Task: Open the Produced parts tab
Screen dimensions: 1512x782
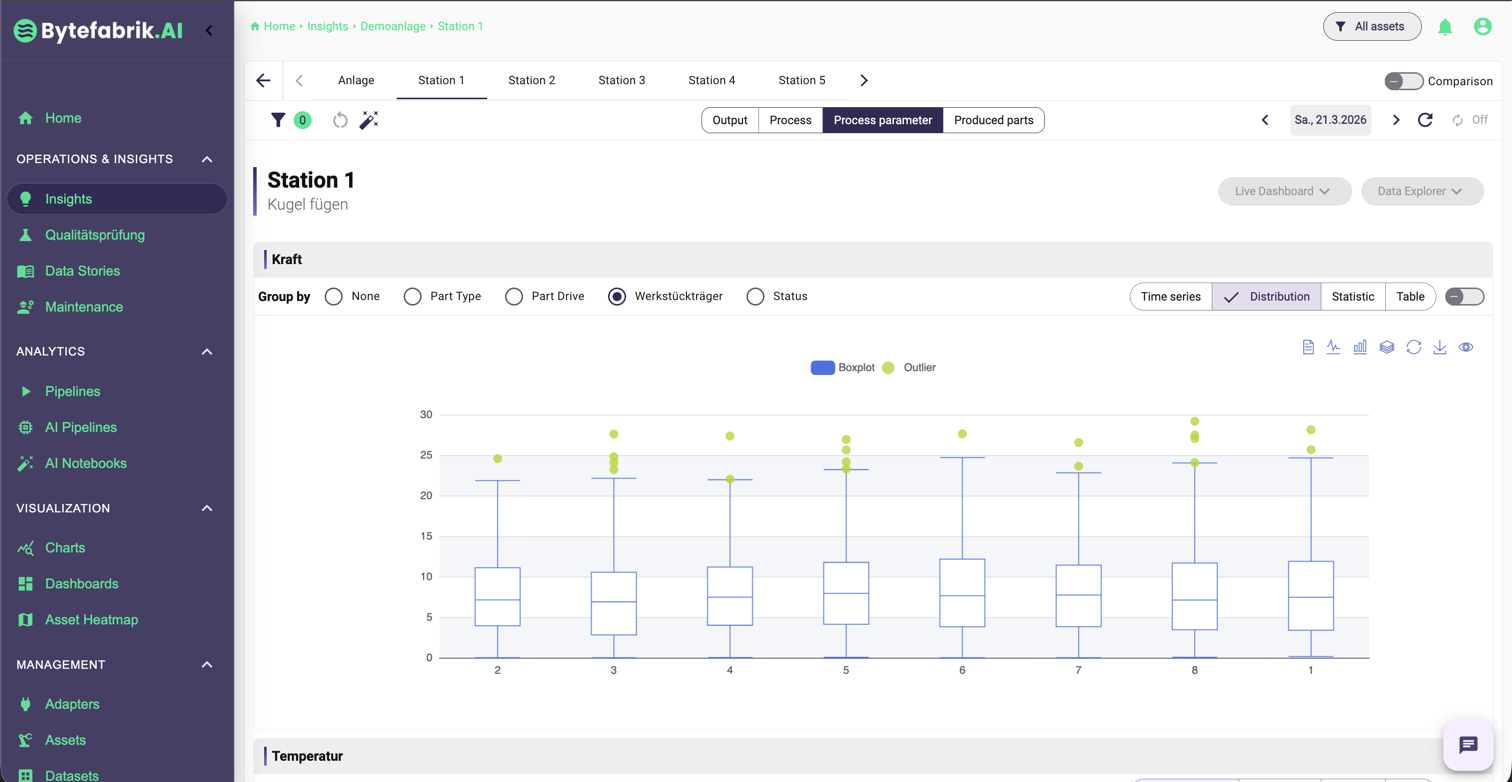Action: [x=993, y=120]
